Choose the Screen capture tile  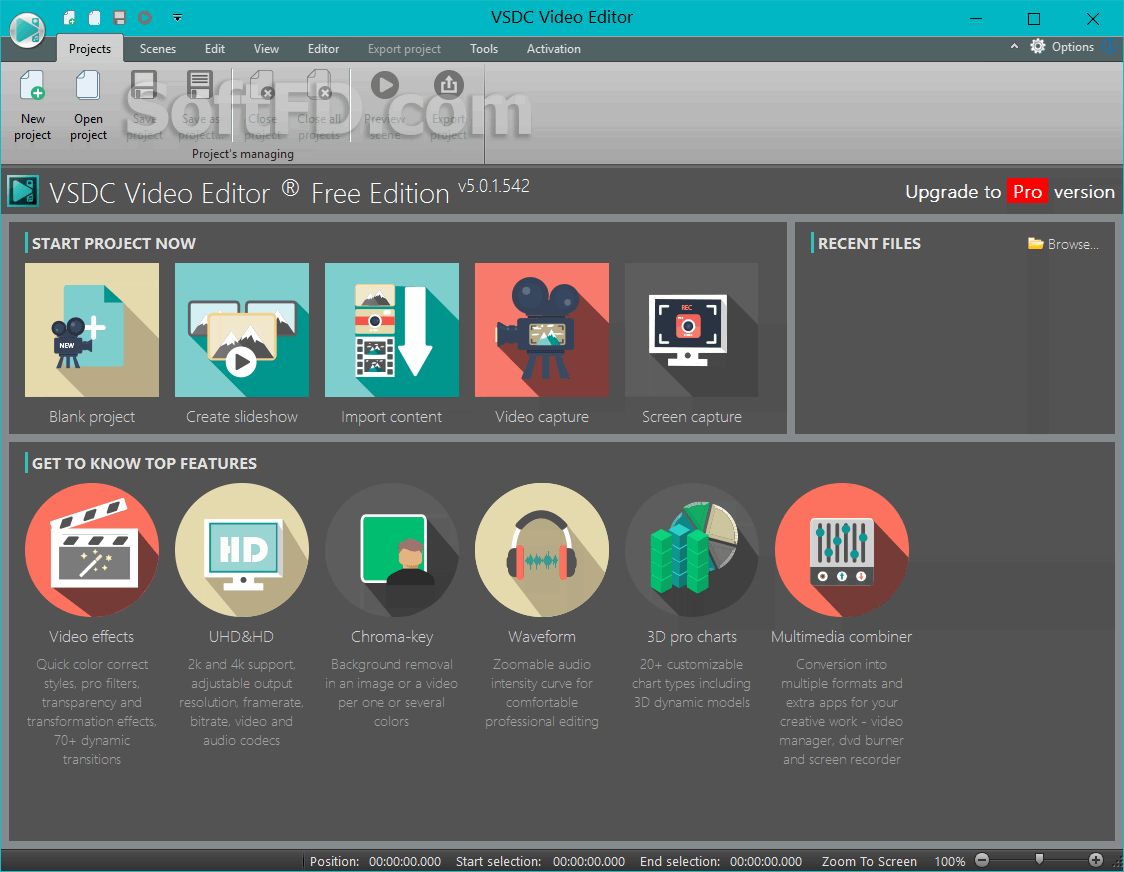tap(691, 330)
